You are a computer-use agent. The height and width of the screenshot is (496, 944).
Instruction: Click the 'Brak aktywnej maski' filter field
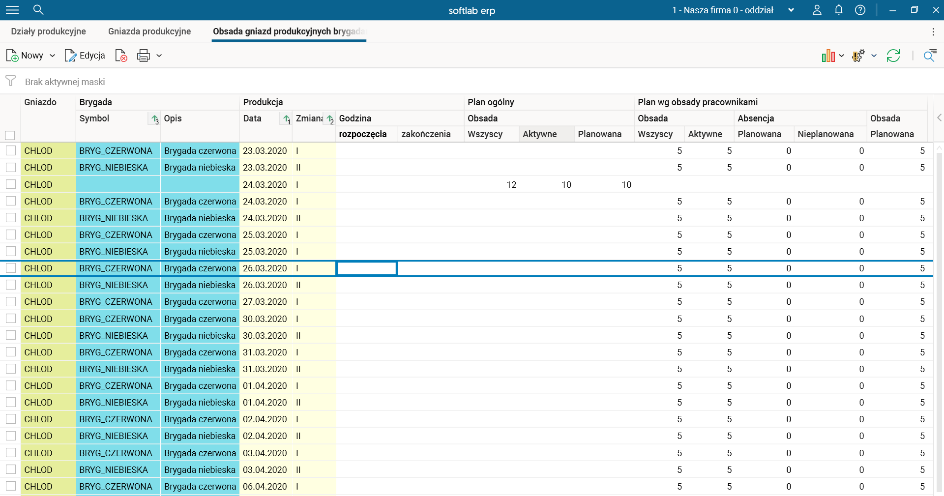click(66, 81)
